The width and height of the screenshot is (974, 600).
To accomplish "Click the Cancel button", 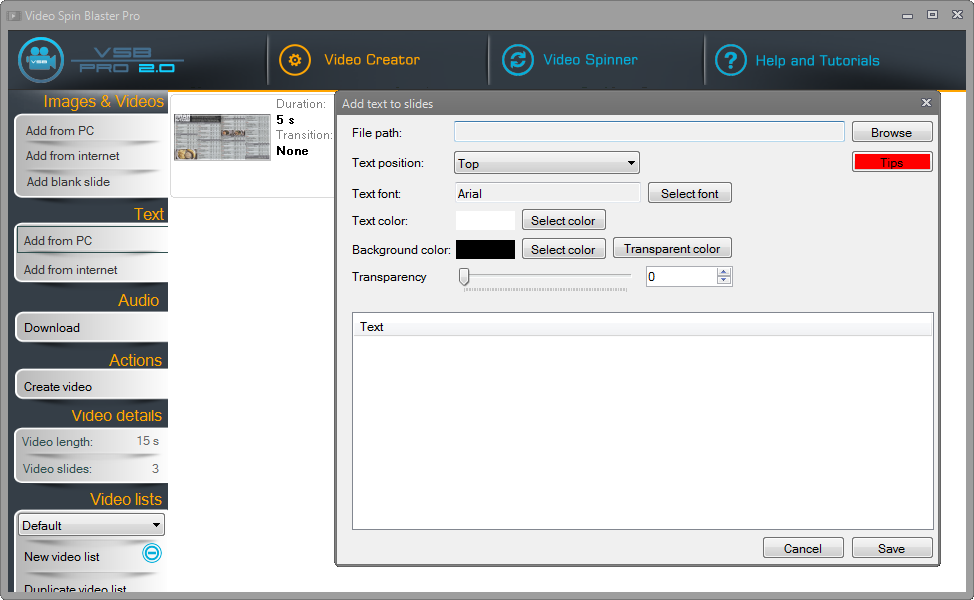I will coord(803,548).
